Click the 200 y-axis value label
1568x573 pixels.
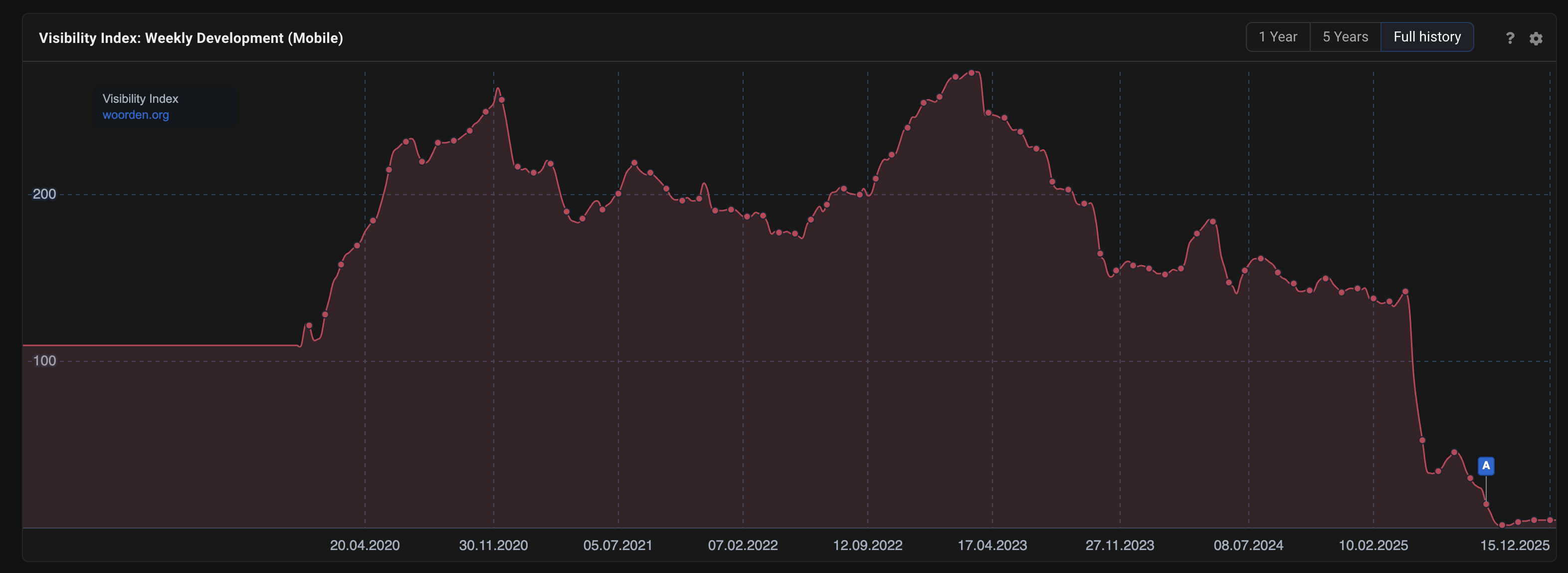coord(44,194)
